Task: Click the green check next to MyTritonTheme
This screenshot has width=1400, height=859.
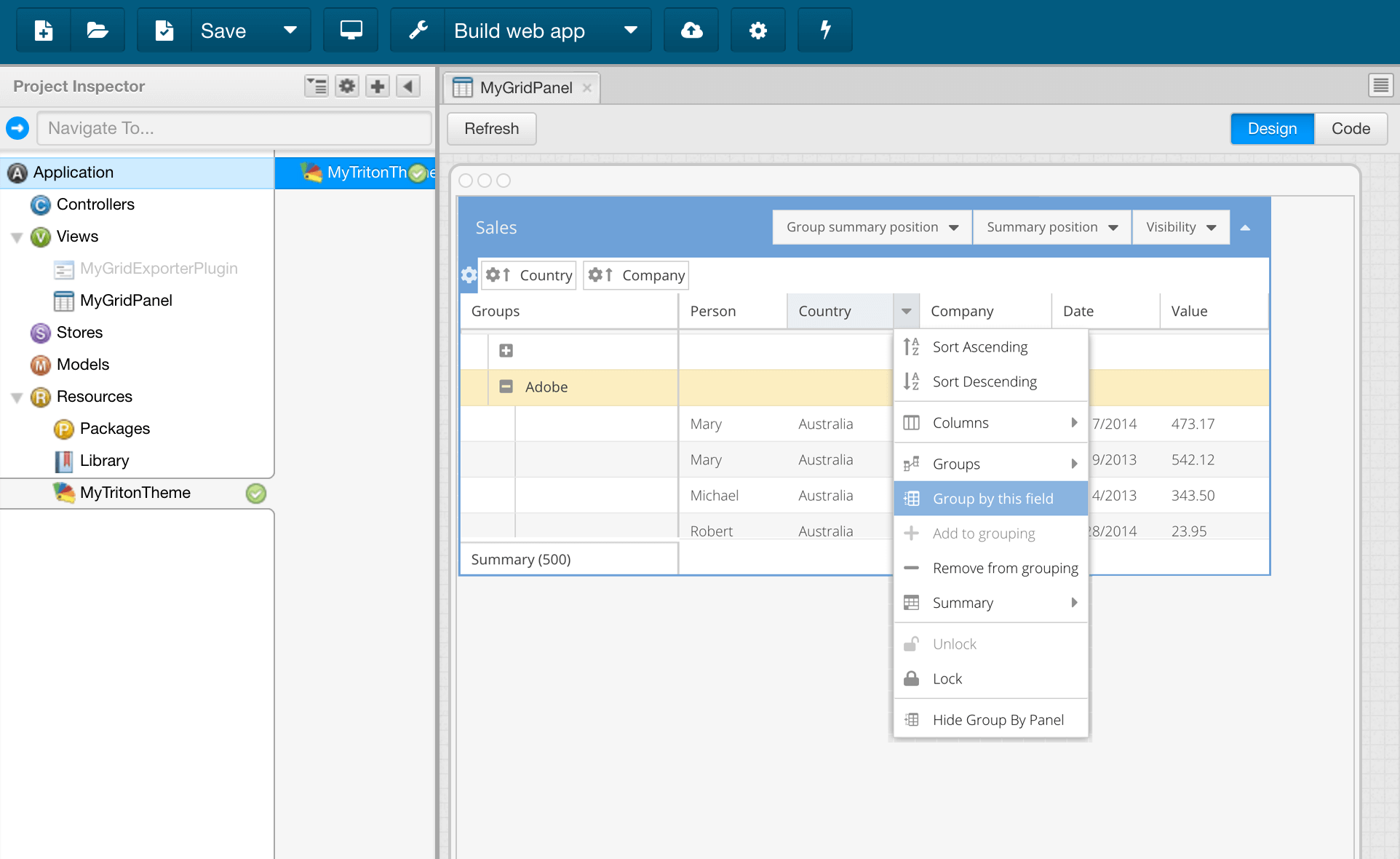Action: (256, 494)
